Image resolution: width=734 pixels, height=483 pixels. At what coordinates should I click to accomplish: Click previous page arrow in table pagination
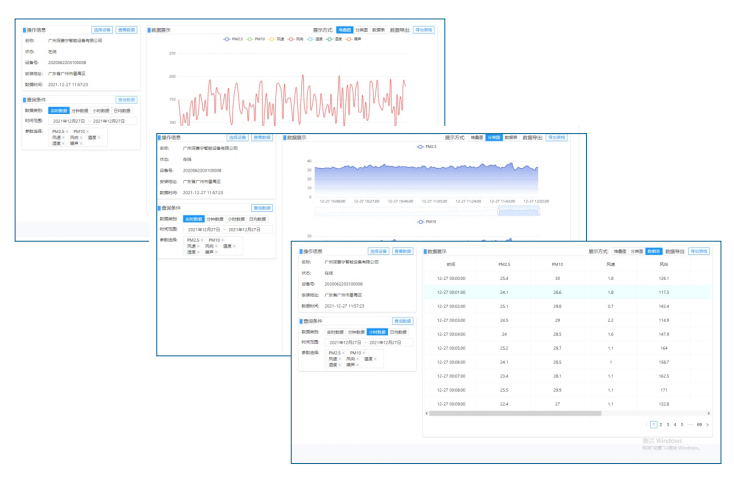(x=645, y=424)
